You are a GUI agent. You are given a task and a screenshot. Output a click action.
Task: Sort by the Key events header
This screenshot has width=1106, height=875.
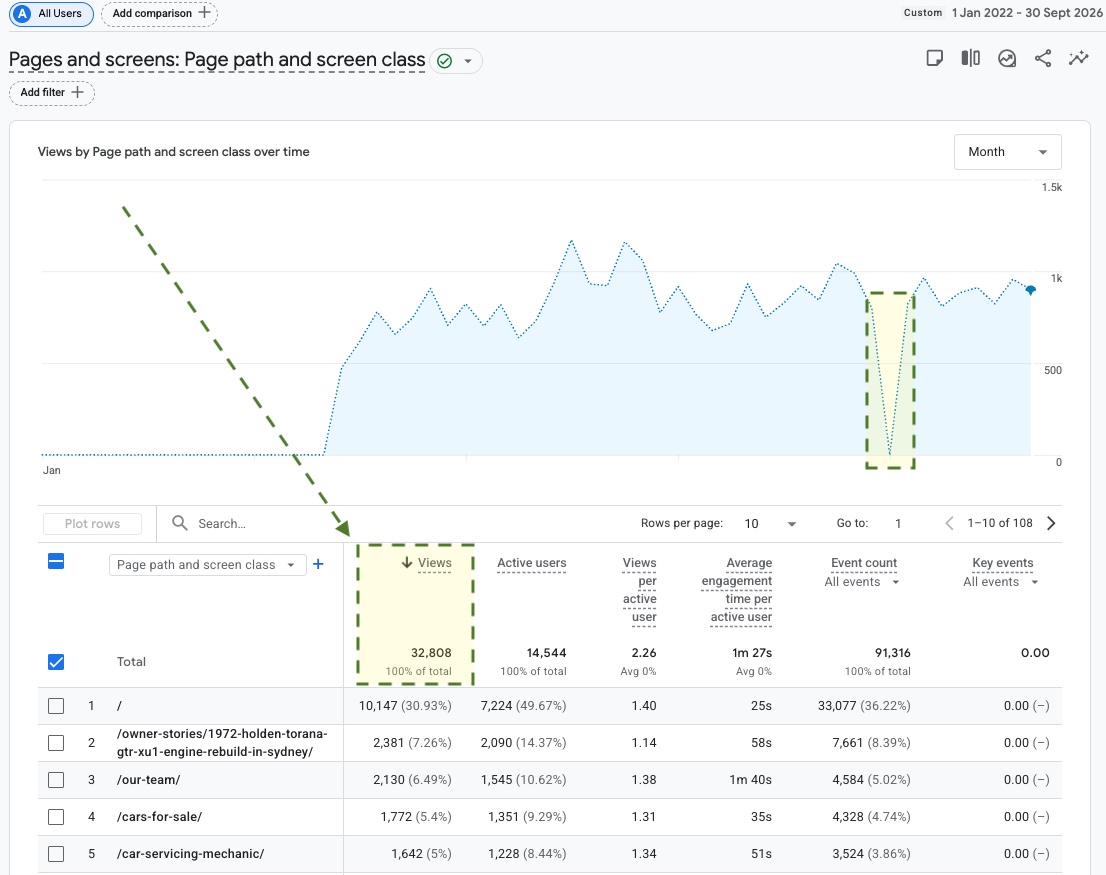pos(1002,563)
